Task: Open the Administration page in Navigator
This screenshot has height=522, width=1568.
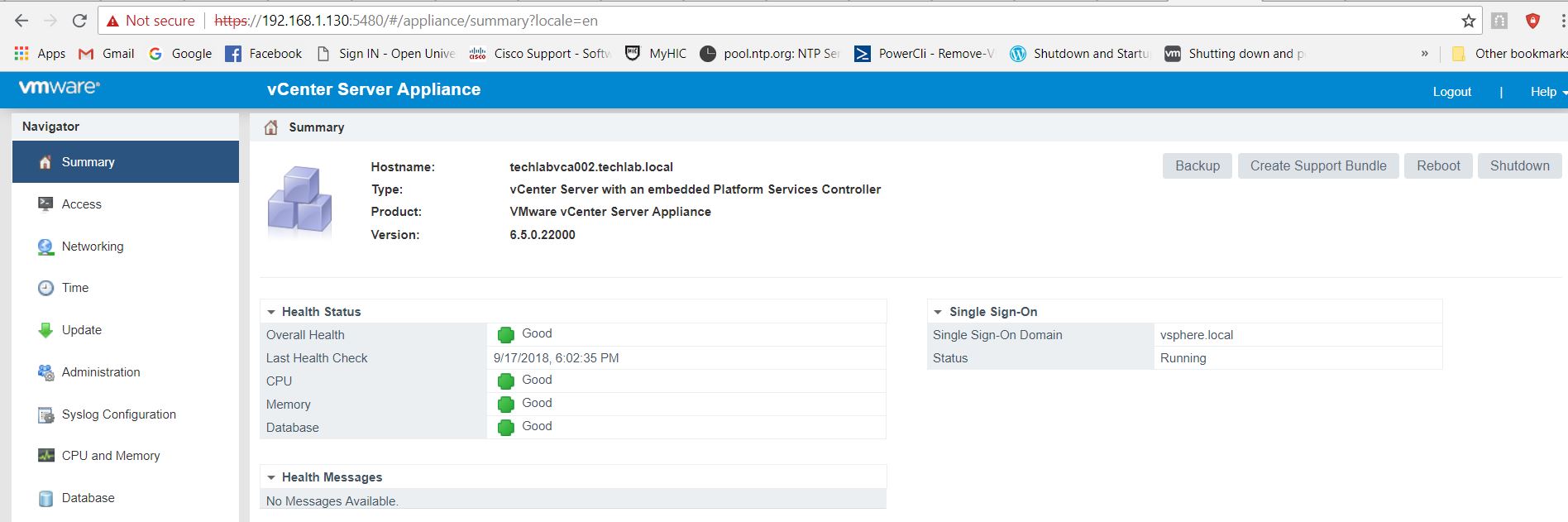Action: pyautogui.click(x=126, y=372)
